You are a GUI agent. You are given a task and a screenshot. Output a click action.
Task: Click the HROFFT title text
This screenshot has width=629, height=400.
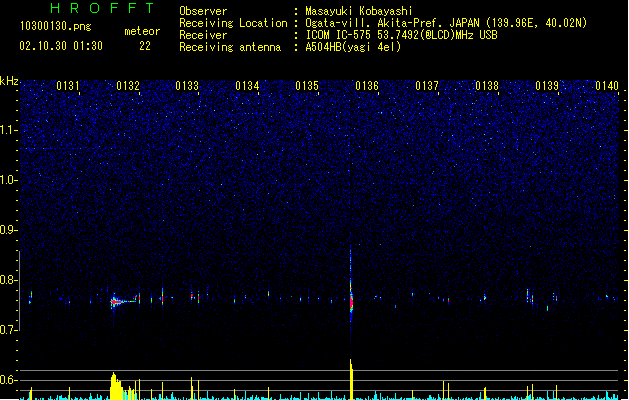102,8
